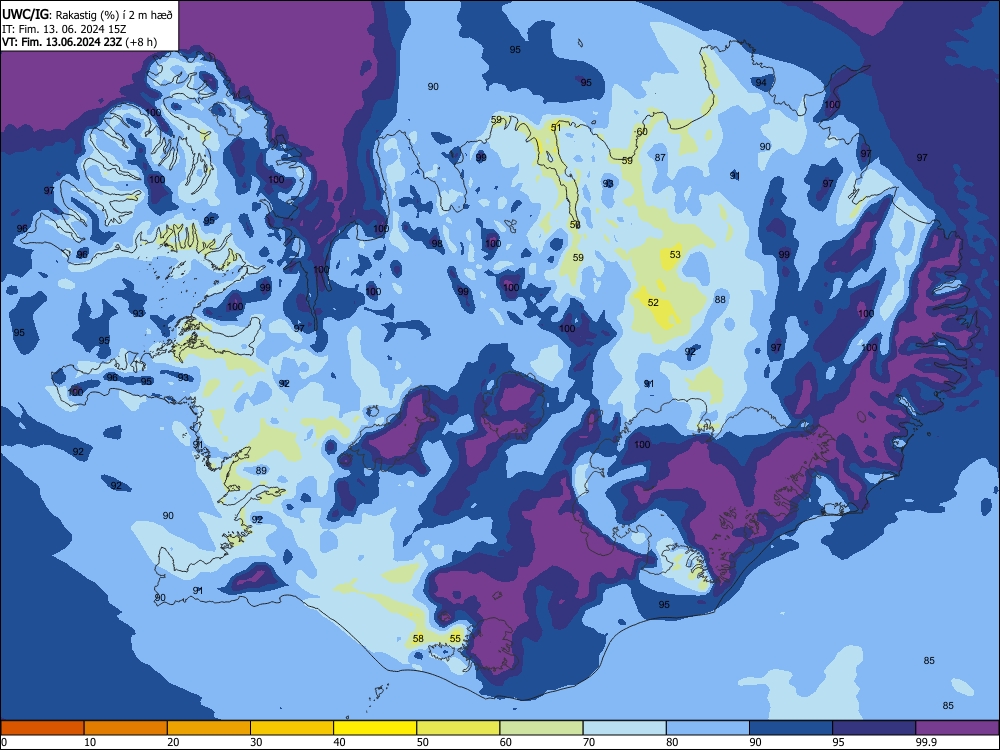Click the orange 10–20 legend swatch
The width and height of the screenshot is (1000, 750).
126,728
